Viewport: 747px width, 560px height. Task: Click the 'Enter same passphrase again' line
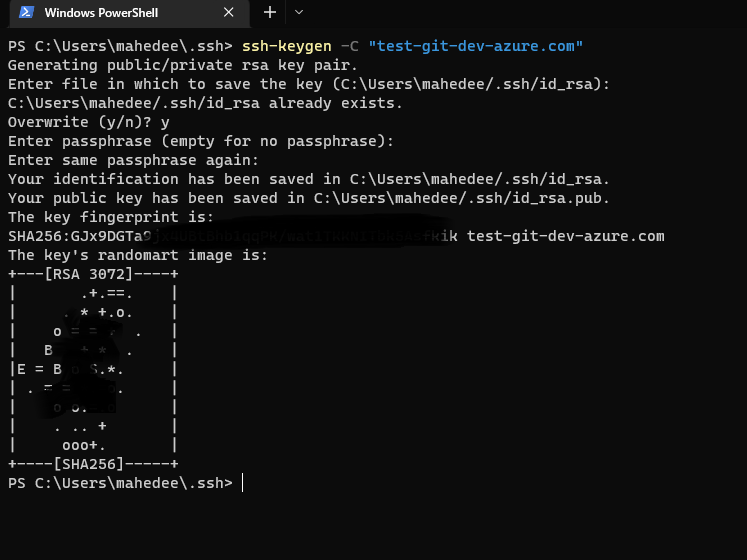click(133, 161)
